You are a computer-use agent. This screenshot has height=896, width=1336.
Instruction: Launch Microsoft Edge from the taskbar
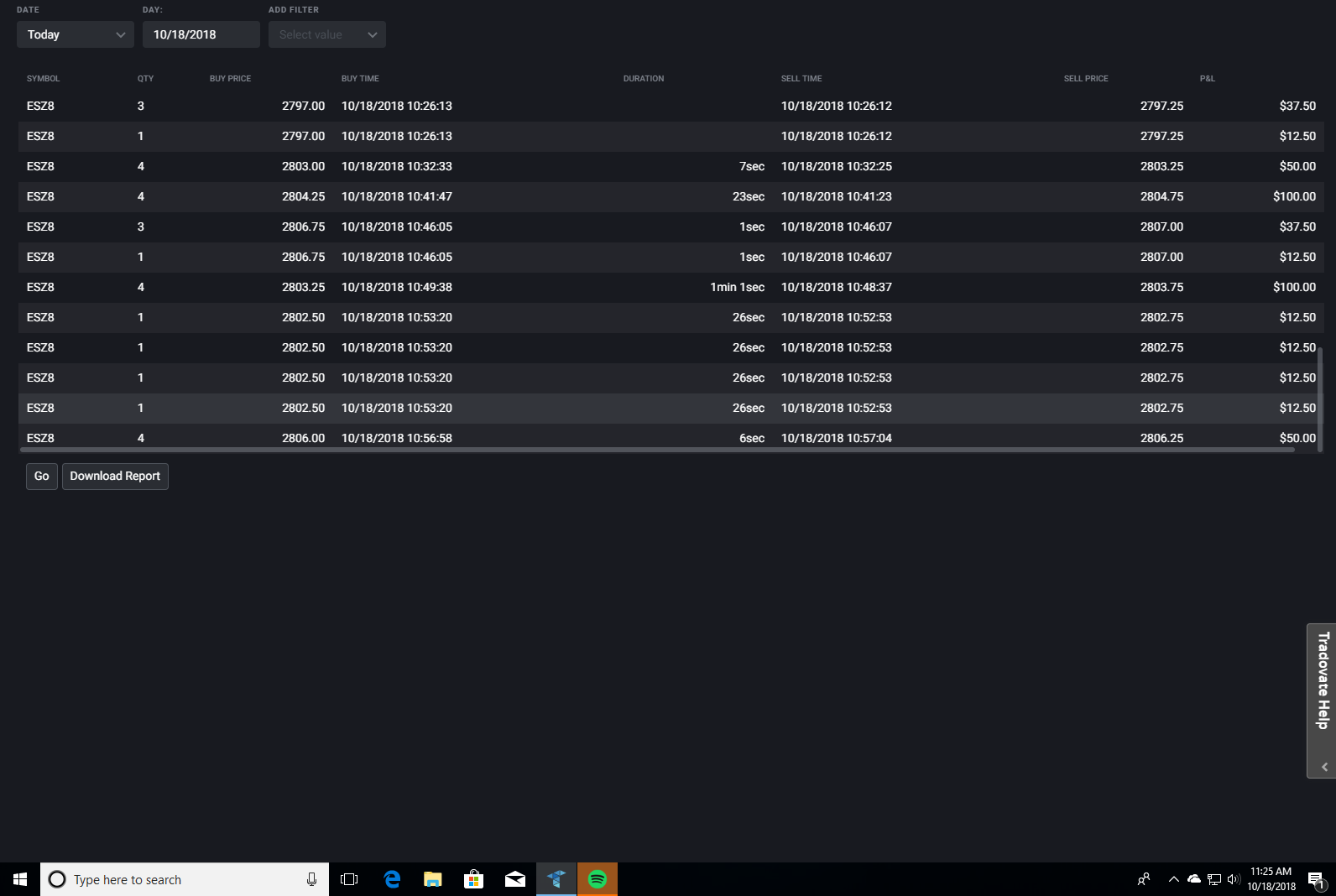click(x=392, y=879)
